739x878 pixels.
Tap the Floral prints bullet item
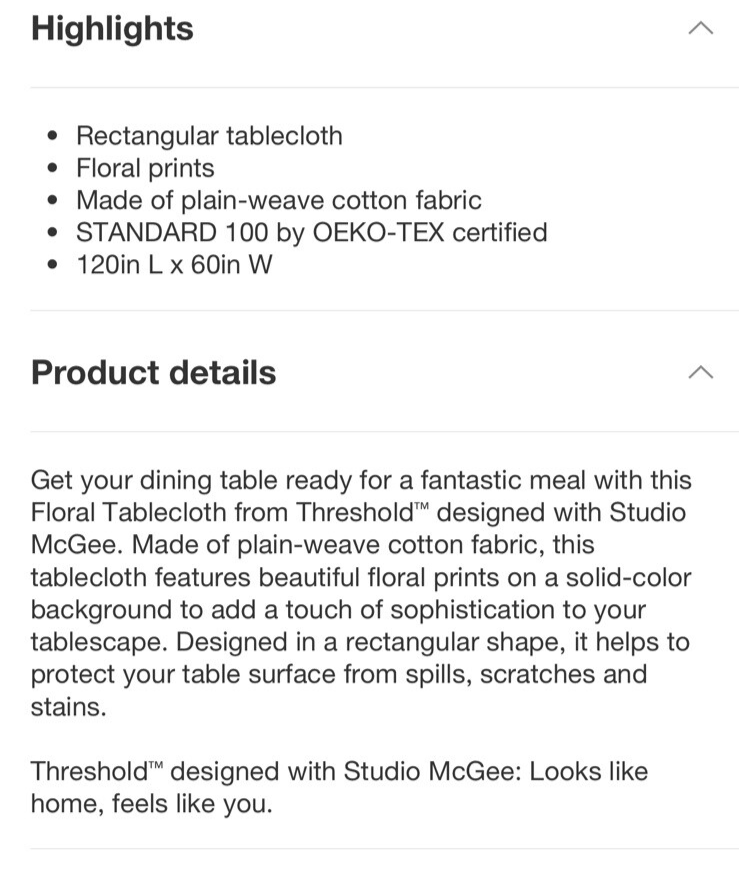(x=146, y=168)
